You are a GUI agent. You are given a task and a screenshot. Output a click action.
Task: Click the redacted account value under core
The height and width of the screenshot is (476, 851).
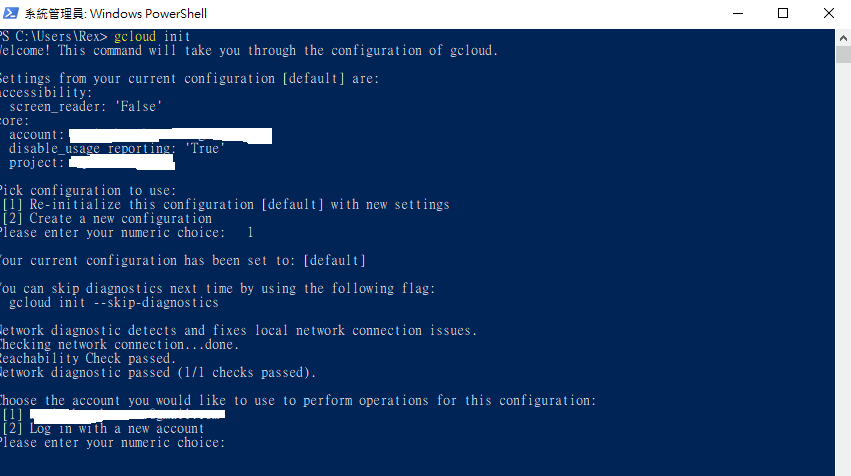click(170, 135)
